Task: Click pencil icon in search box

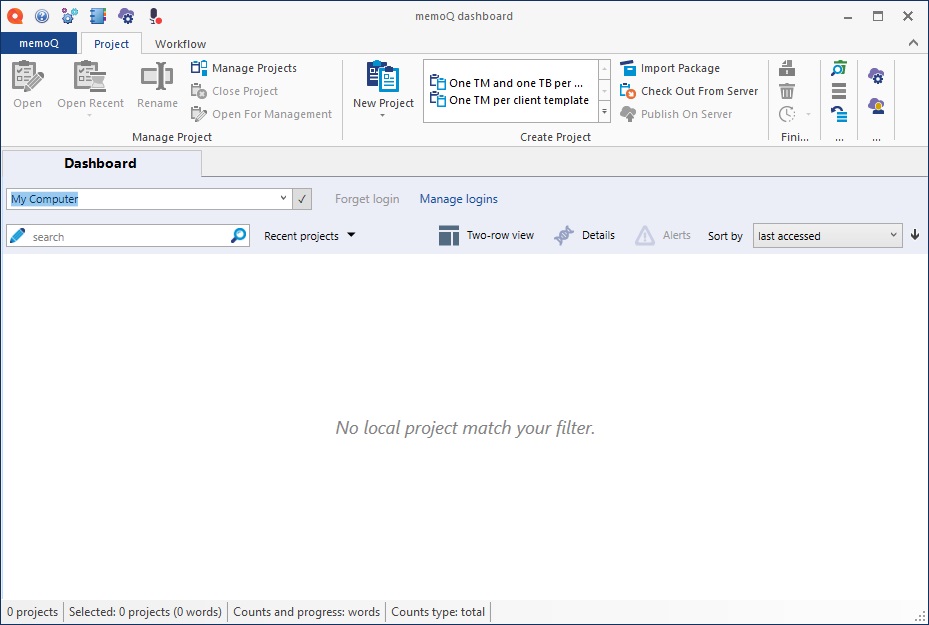Action: tap(18, 236)
